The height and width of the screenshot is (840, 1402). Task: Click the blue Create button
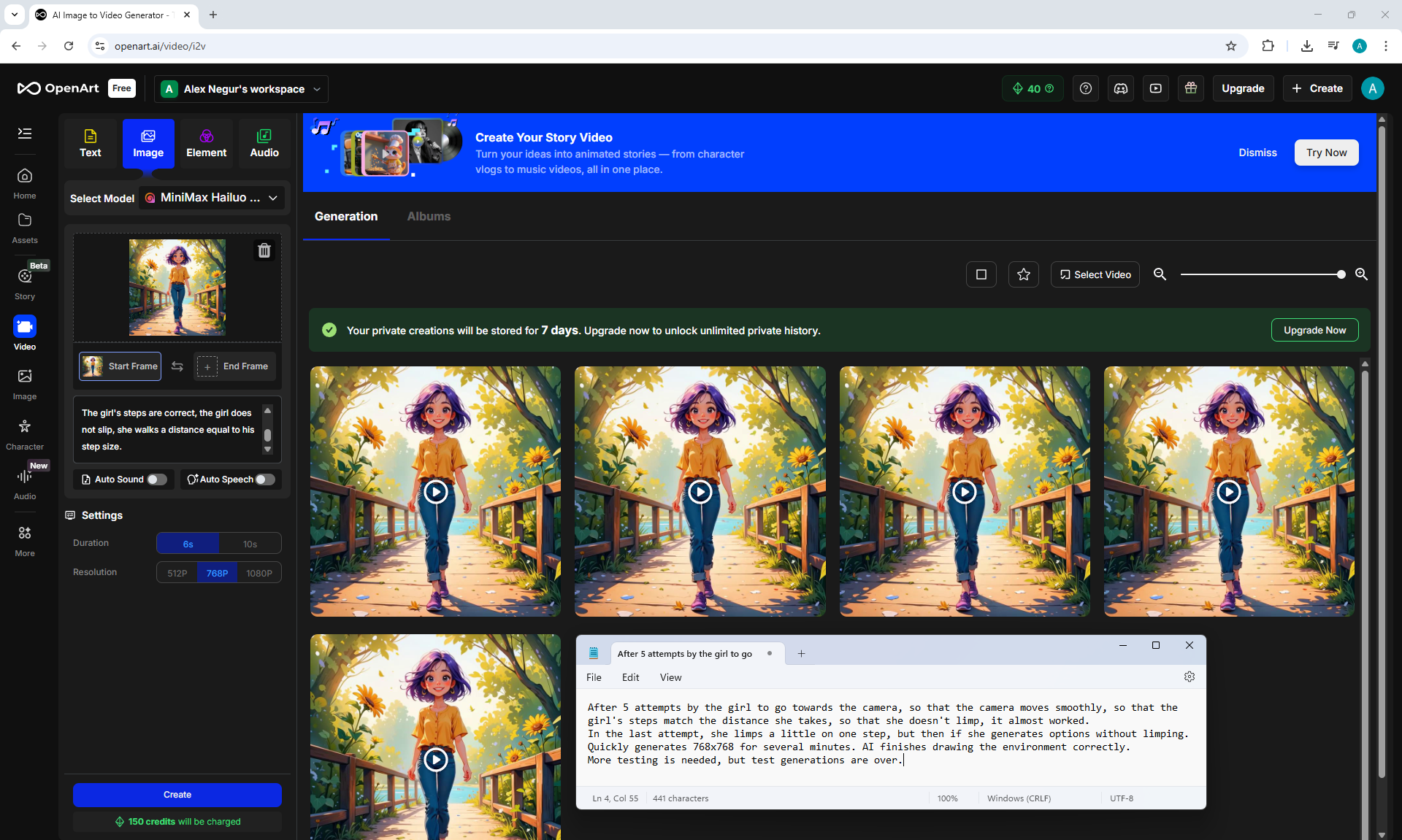tap(177, 795)
